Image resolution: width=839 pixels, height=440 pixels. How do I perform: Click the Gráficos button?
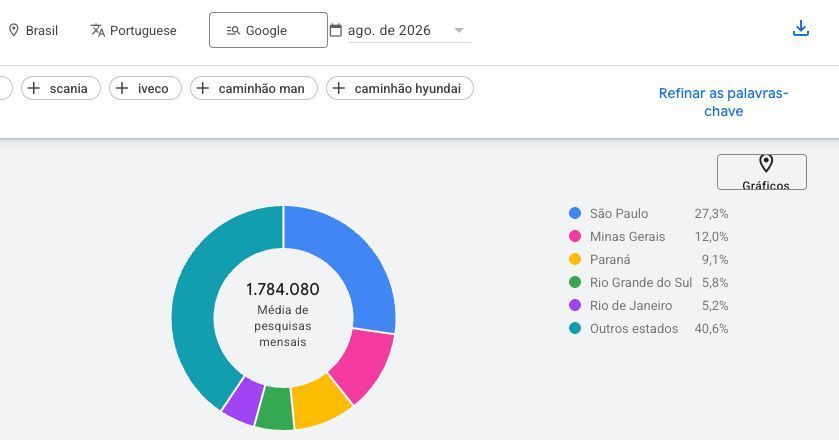762,172
